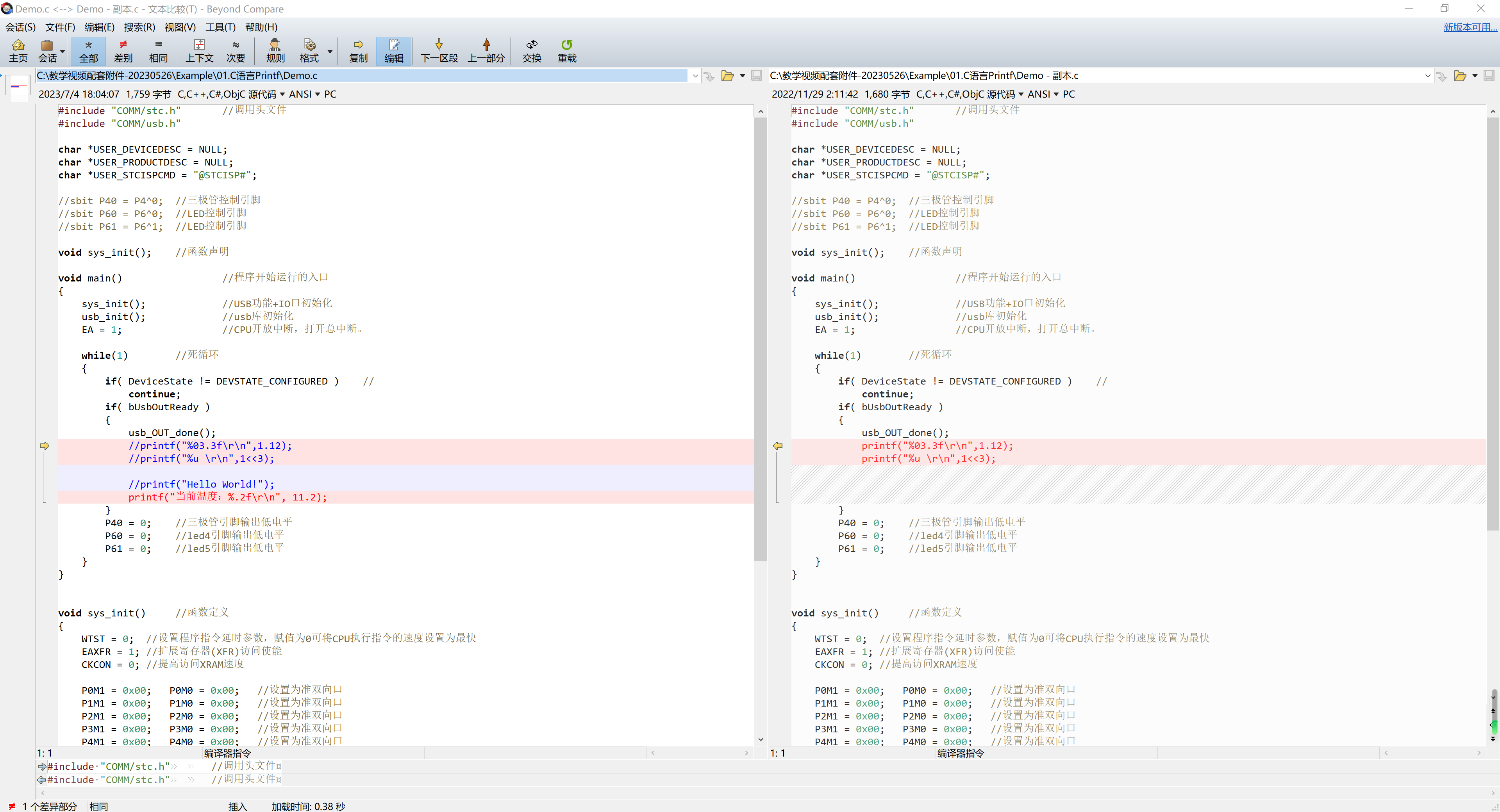Click the left 编译器指令 status label
Image resolution: width=1500 pixels, height=812 pixels.
(x=227, y=753)
